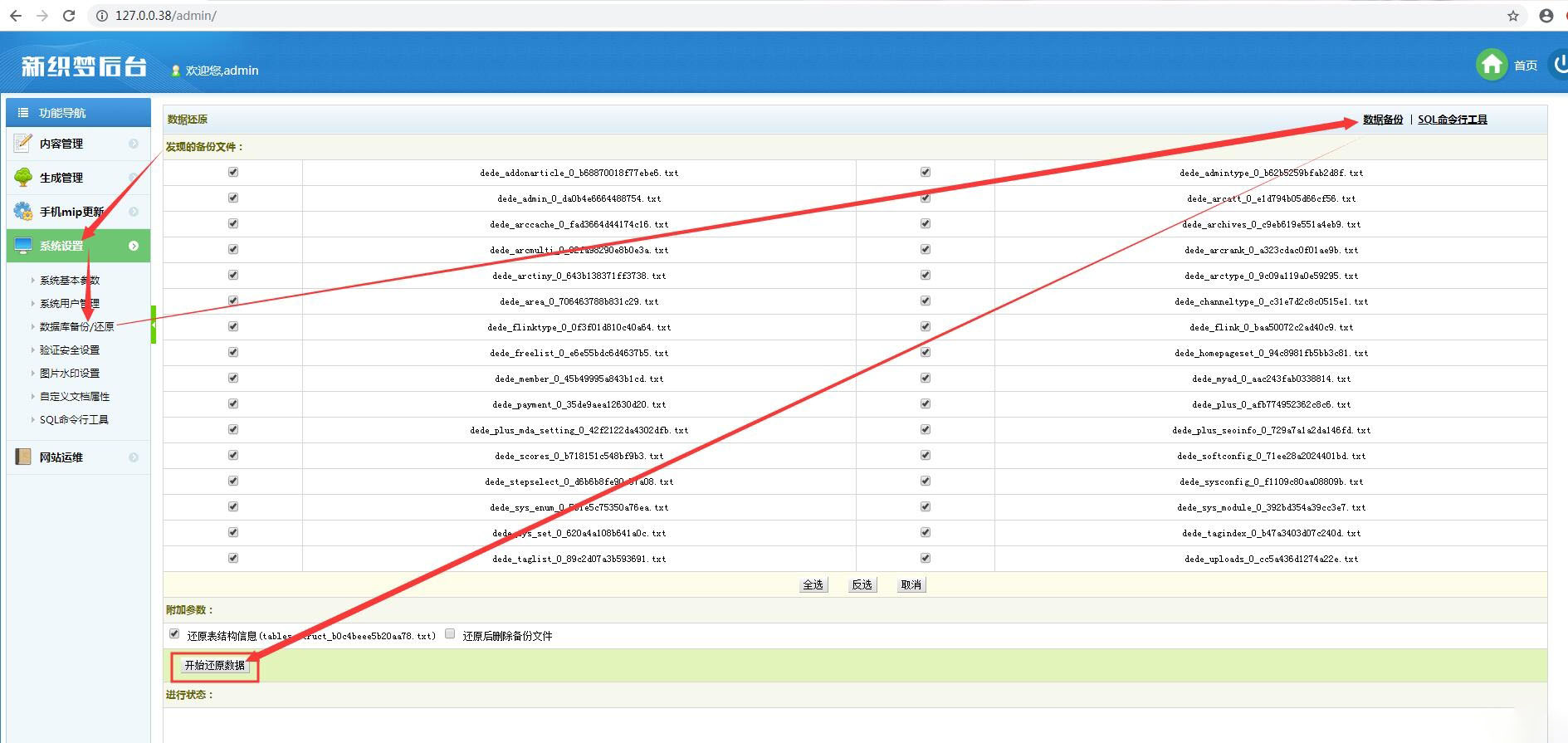
Task: Open 数据库备份/还原 in sidebar
Action: click(76, 327)
